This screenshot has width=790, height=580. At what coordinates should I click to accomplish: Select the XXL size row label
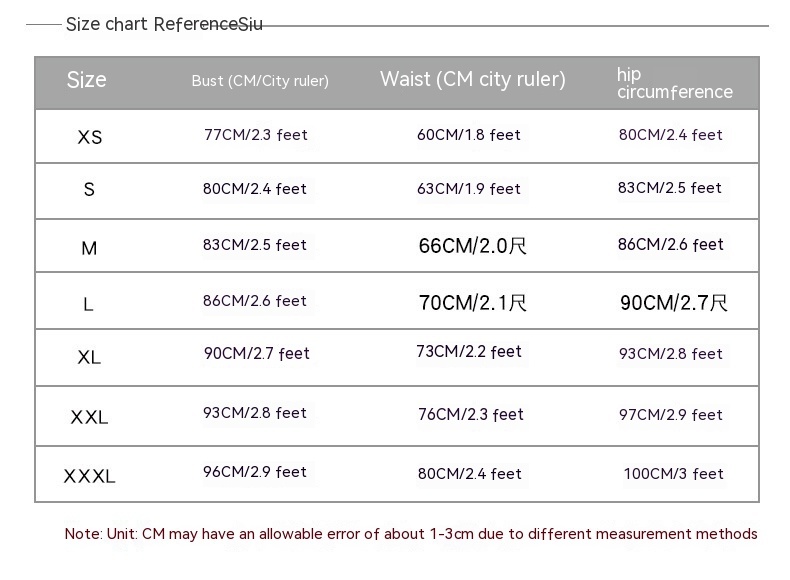[89, 417]
